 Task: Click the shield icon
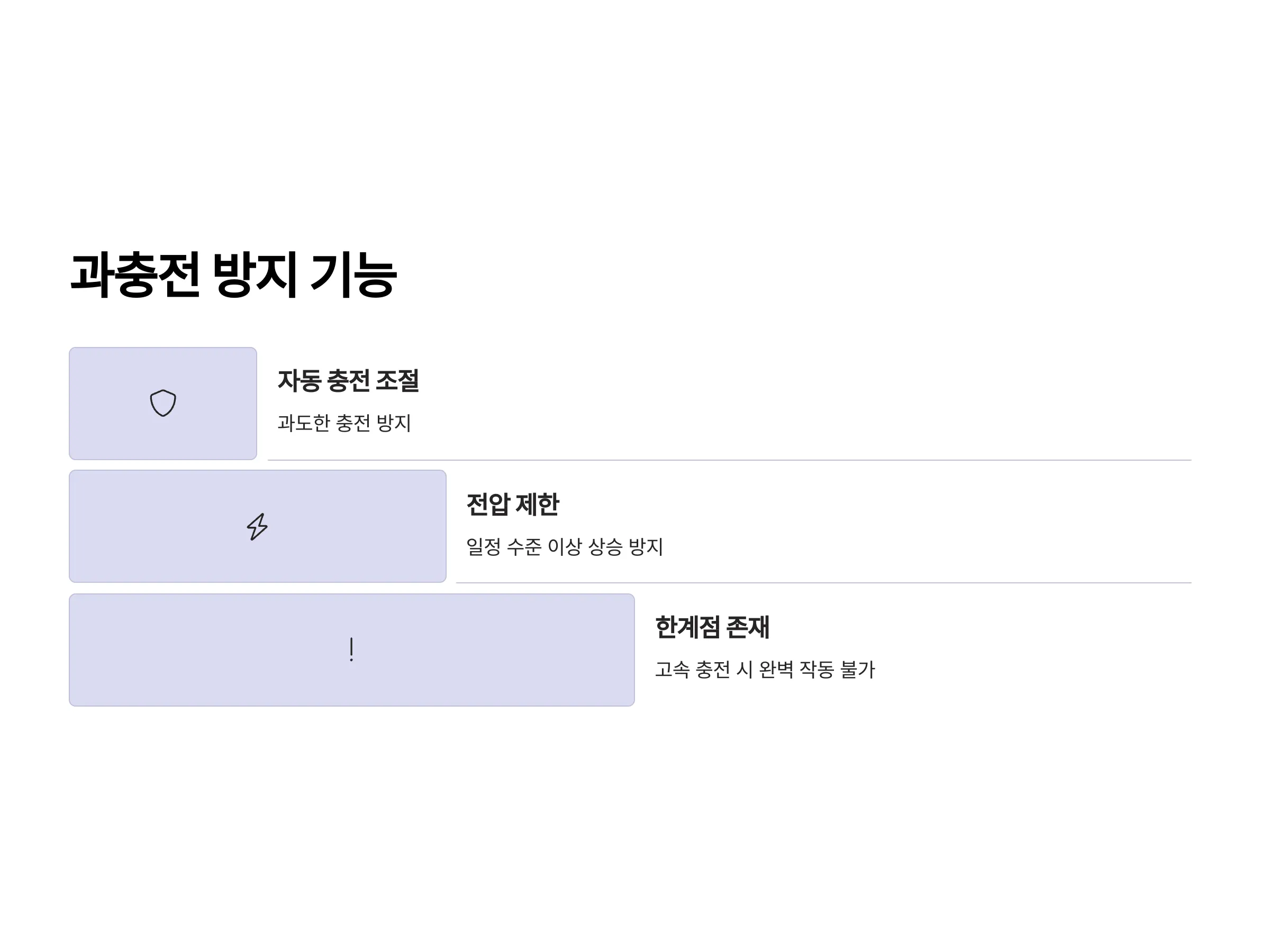coord(163,403)
